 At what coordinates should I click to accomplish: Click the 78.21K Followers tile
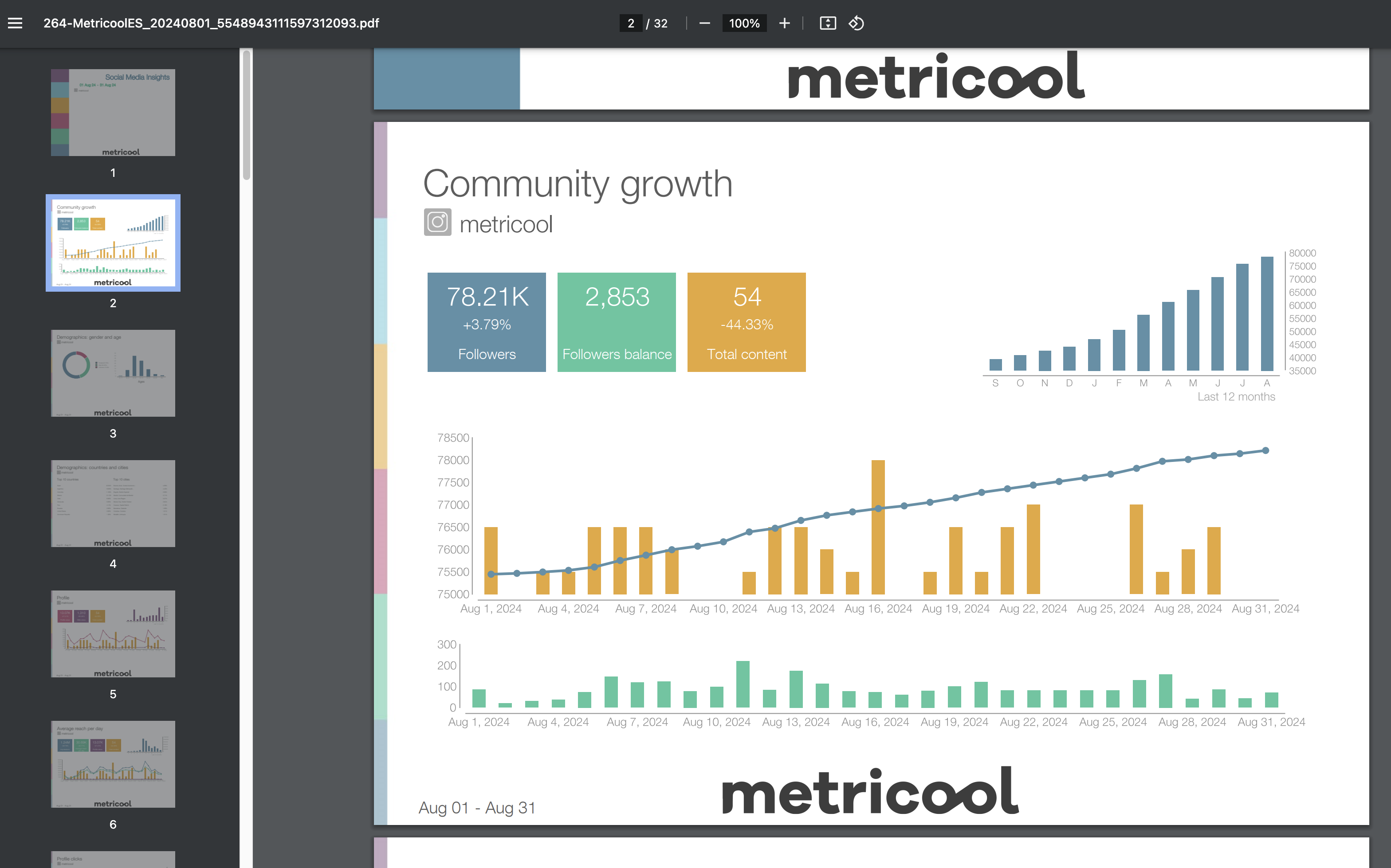pyautogui.click(x=487, y=322)
